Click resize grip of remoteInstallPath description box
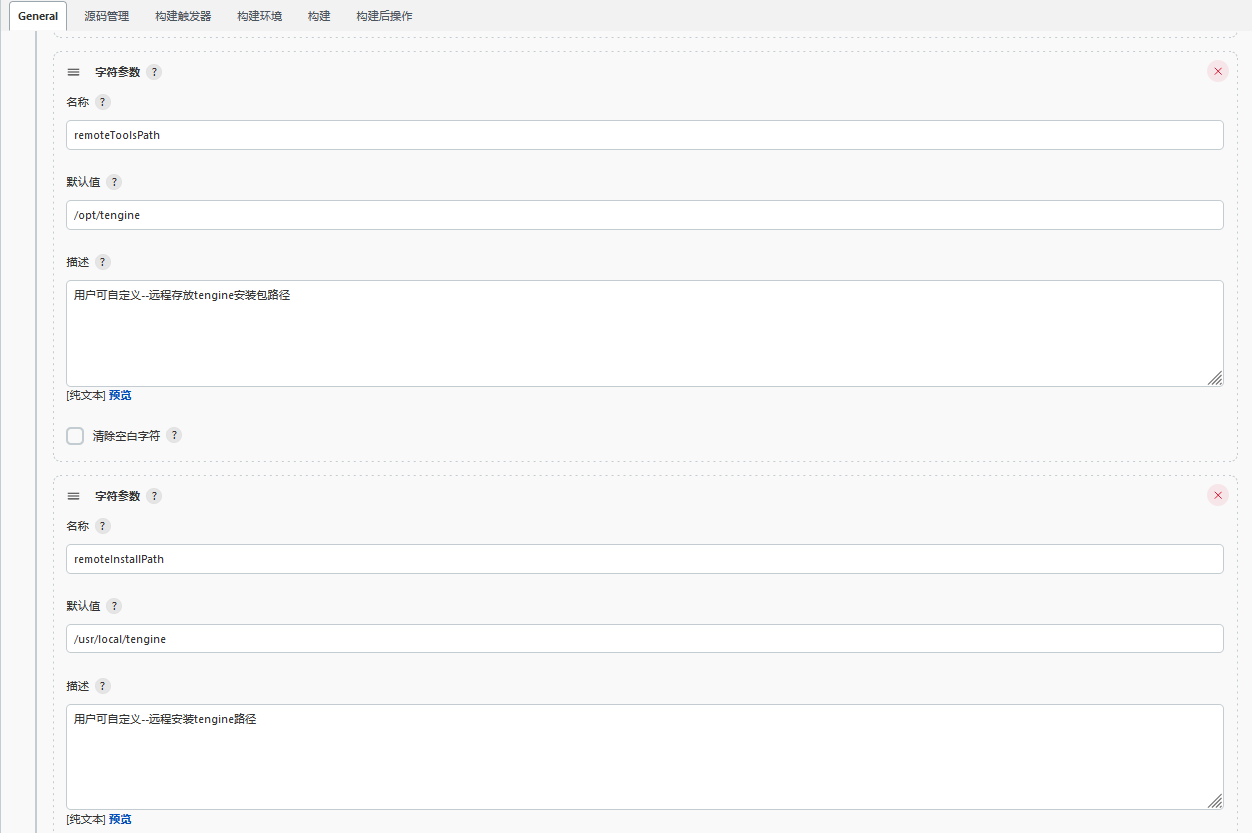Screen dimensions: 1252x833 coord(1215,801)
